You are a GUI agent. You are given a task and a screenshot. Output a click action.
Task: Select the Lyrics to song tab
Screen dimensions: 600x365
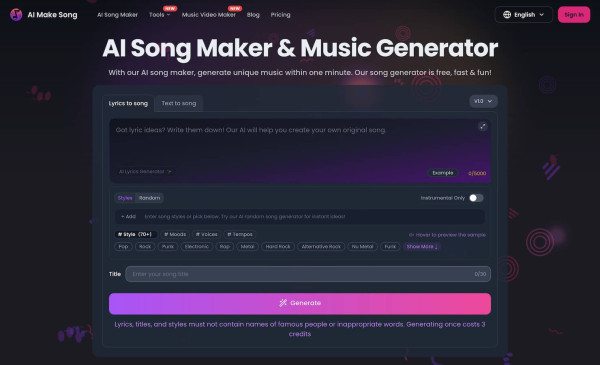(128, 103)
